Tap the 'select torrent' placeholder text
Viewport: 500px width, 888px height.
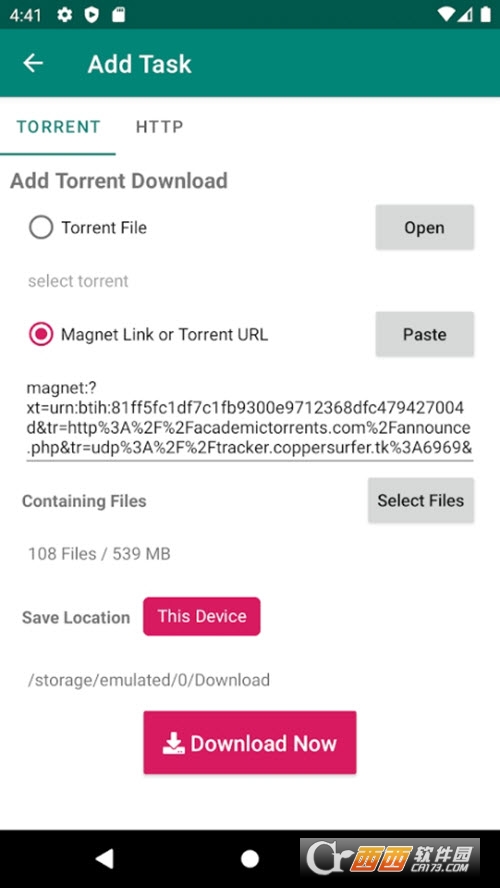point(78,281)
